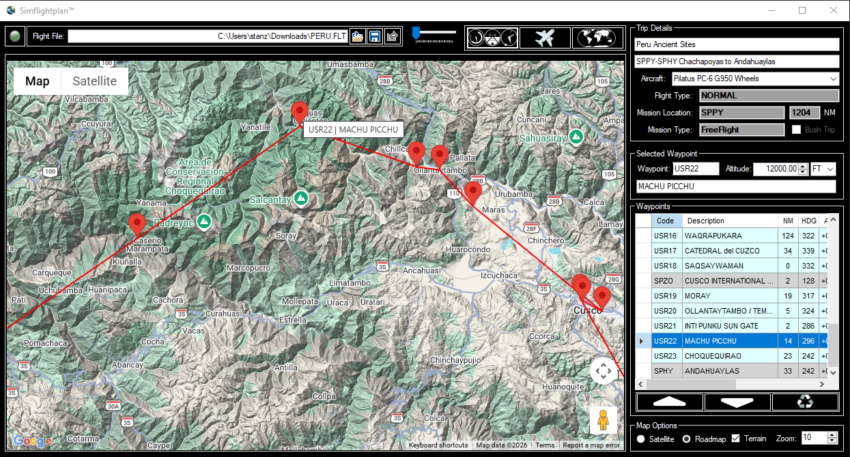Click the HDG column header

(x=808, y=221)
